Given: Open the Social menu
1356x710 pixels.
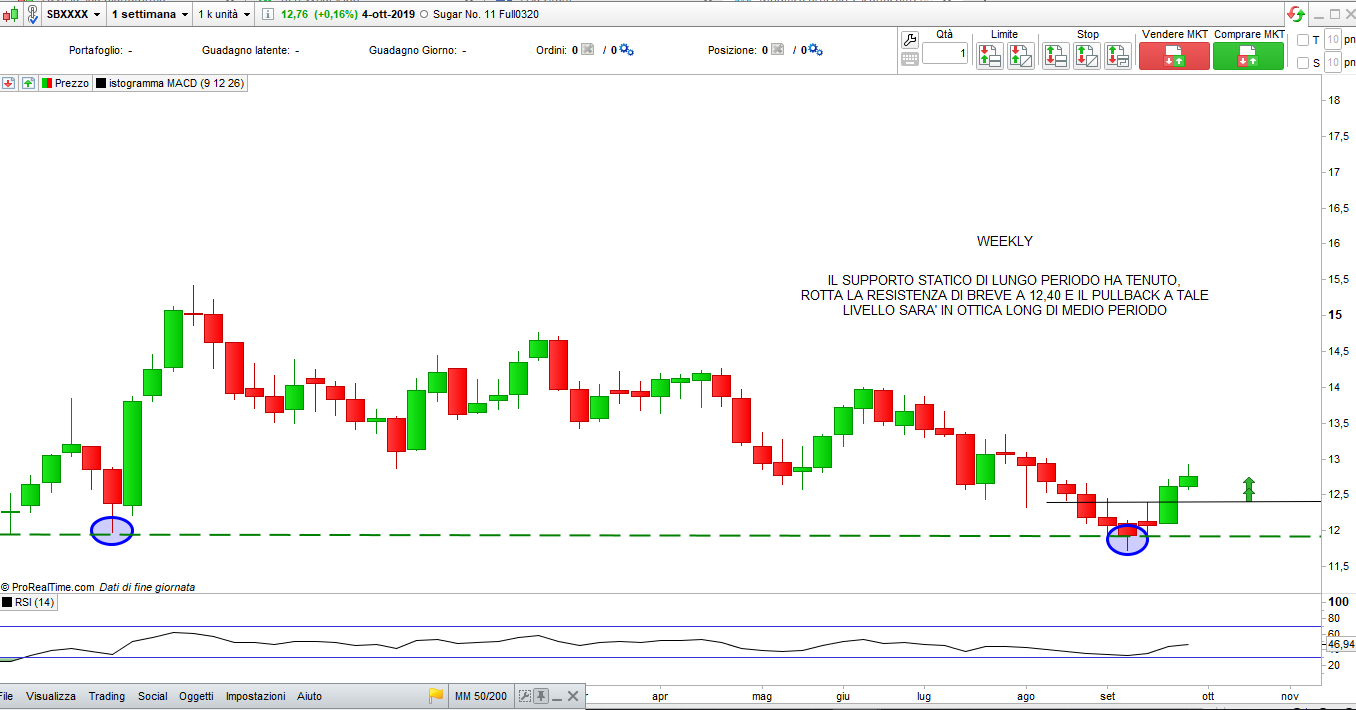Looking at the screenshot, I should [x=153, y=696].
